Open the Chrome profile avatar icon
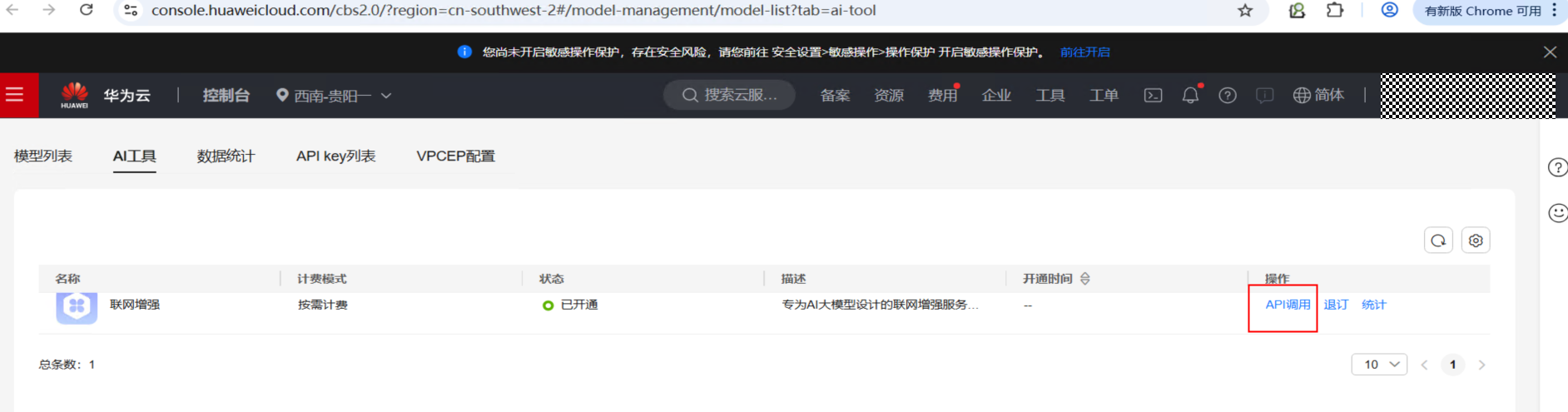Screen dimensions: 1568x412 [1390, 10]
